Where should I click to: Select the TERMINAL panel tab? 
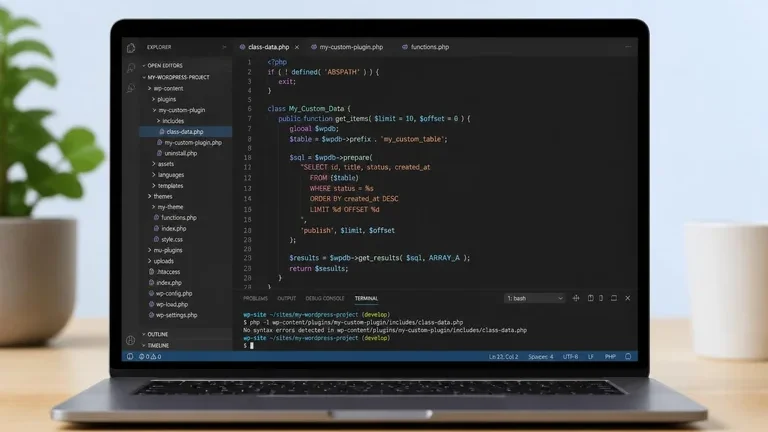366,298
